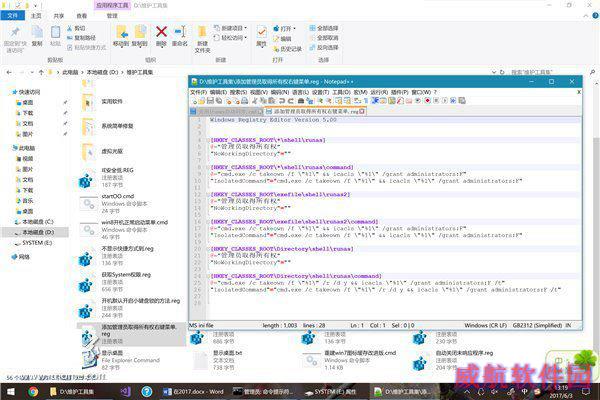
Task: Click Copy to (复制到) folder icon
Action: tap(140, 32)
